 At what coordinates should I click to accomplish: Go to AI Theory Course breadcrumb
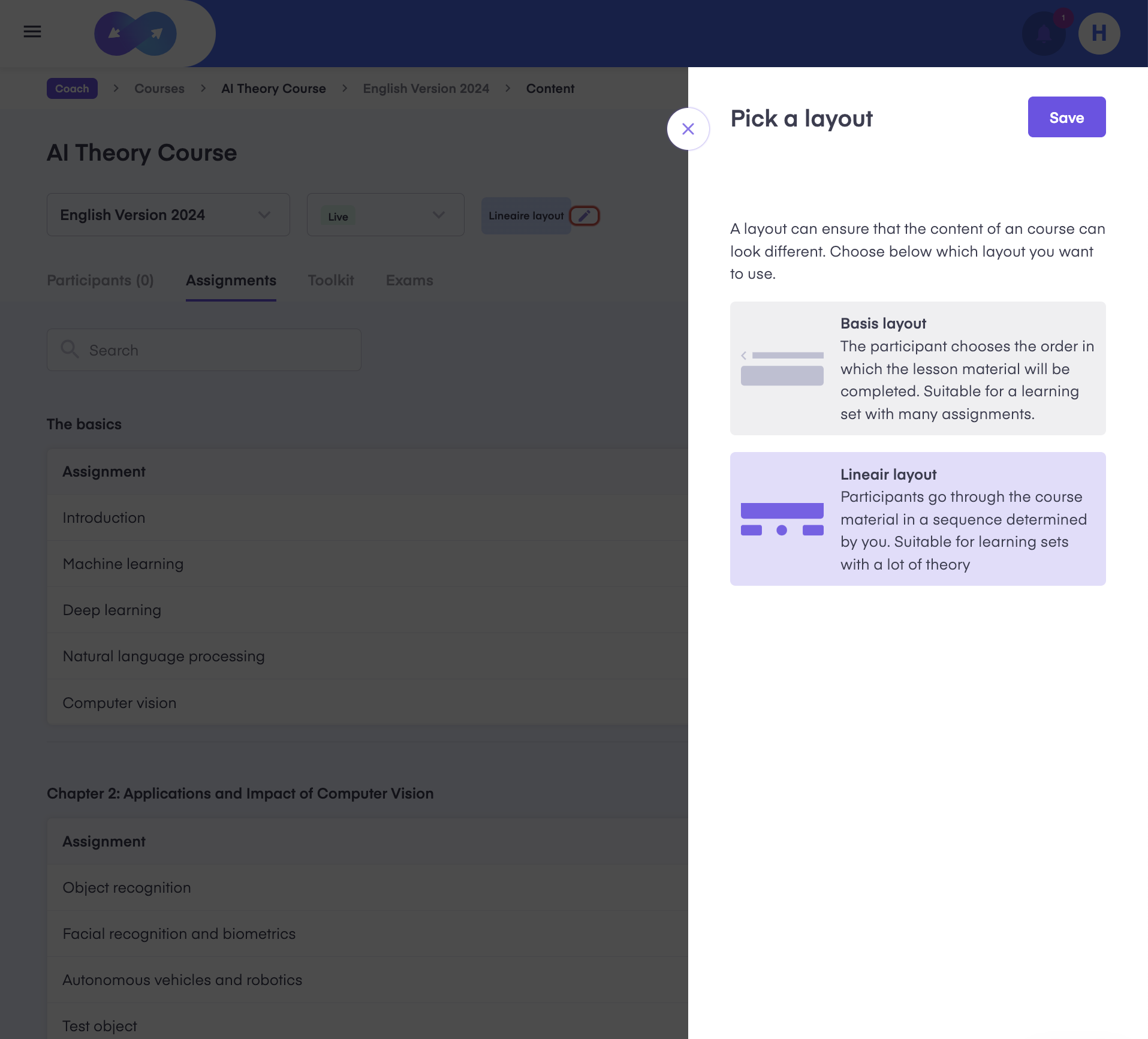click(x=273, y=89)
